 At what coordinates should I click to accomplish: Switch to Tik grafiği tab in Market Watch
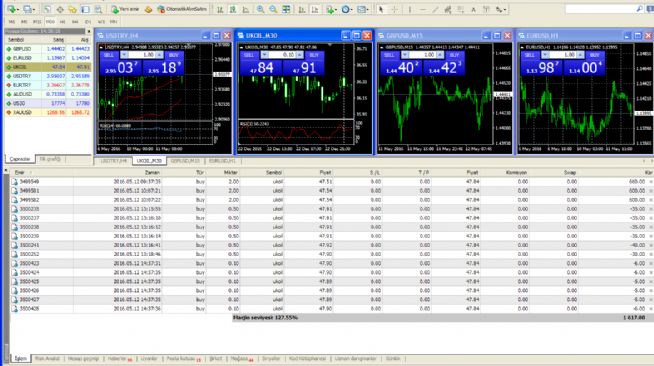(x=50, y=159)
